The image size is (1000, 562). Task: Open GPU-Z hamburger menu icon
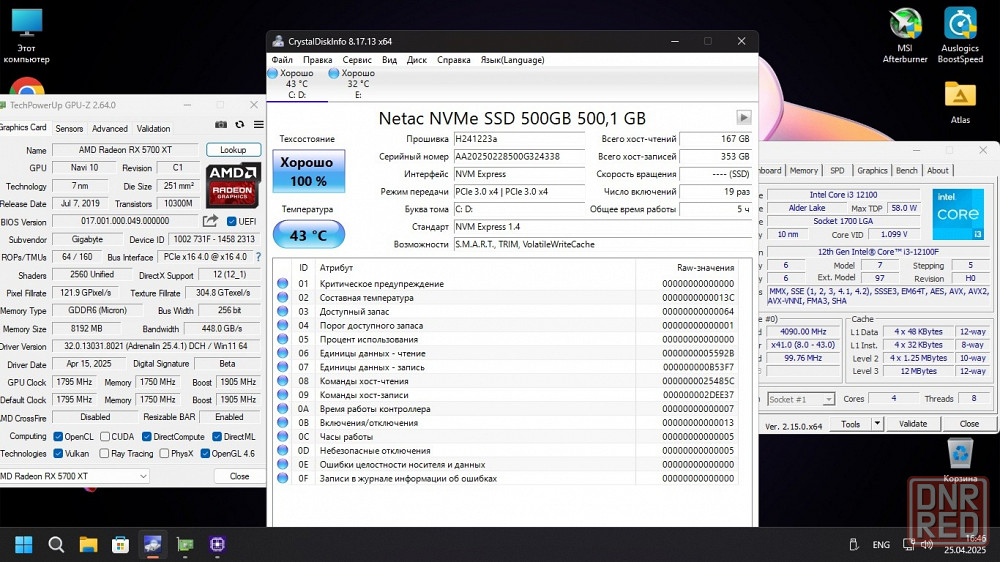258,124
